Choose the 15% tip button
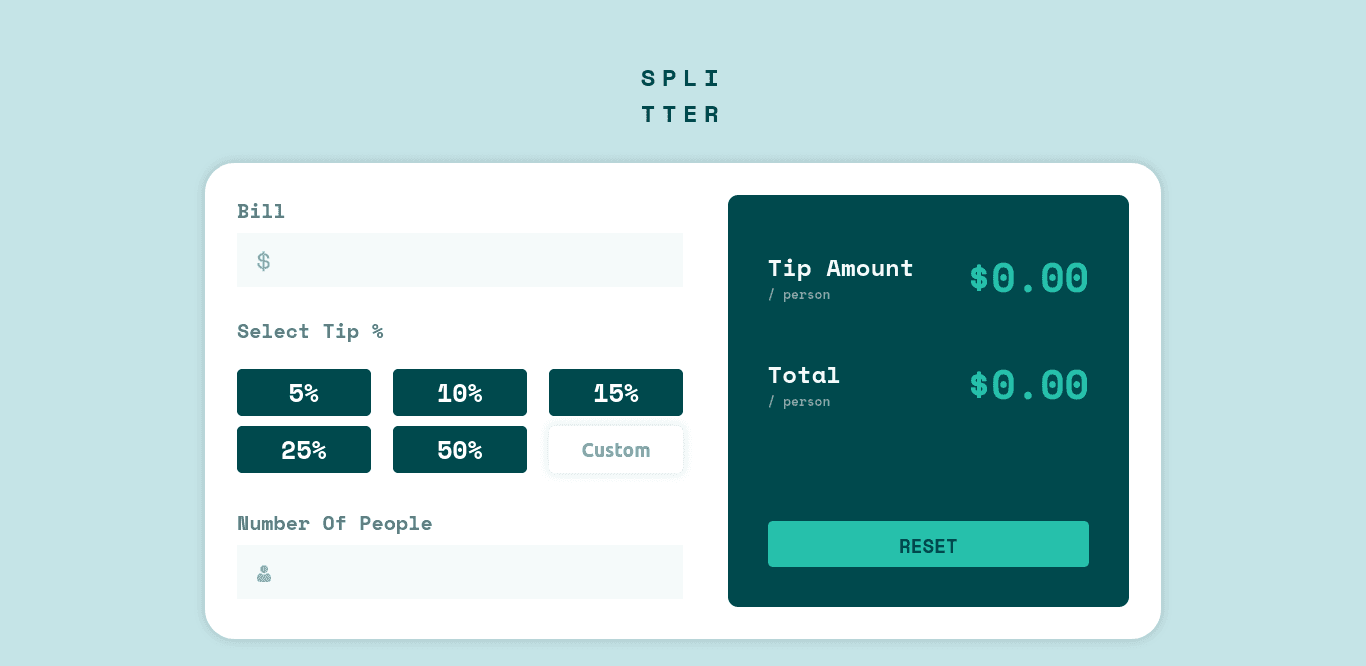Screen dimensions: 1366x666 tap(616, 392)
